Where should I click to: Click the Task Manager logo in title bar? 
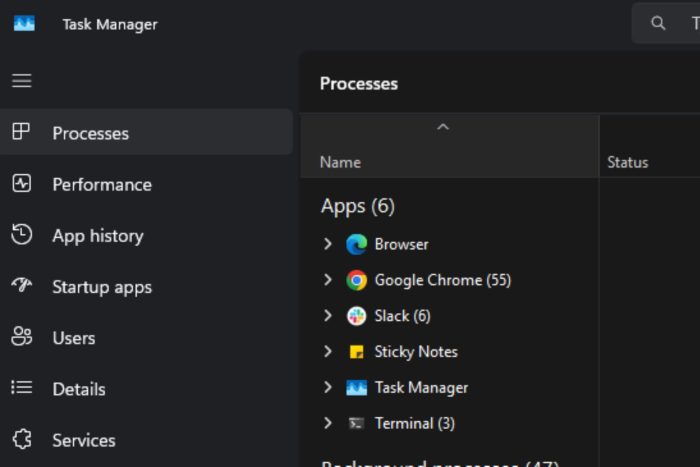click(24, 23)
